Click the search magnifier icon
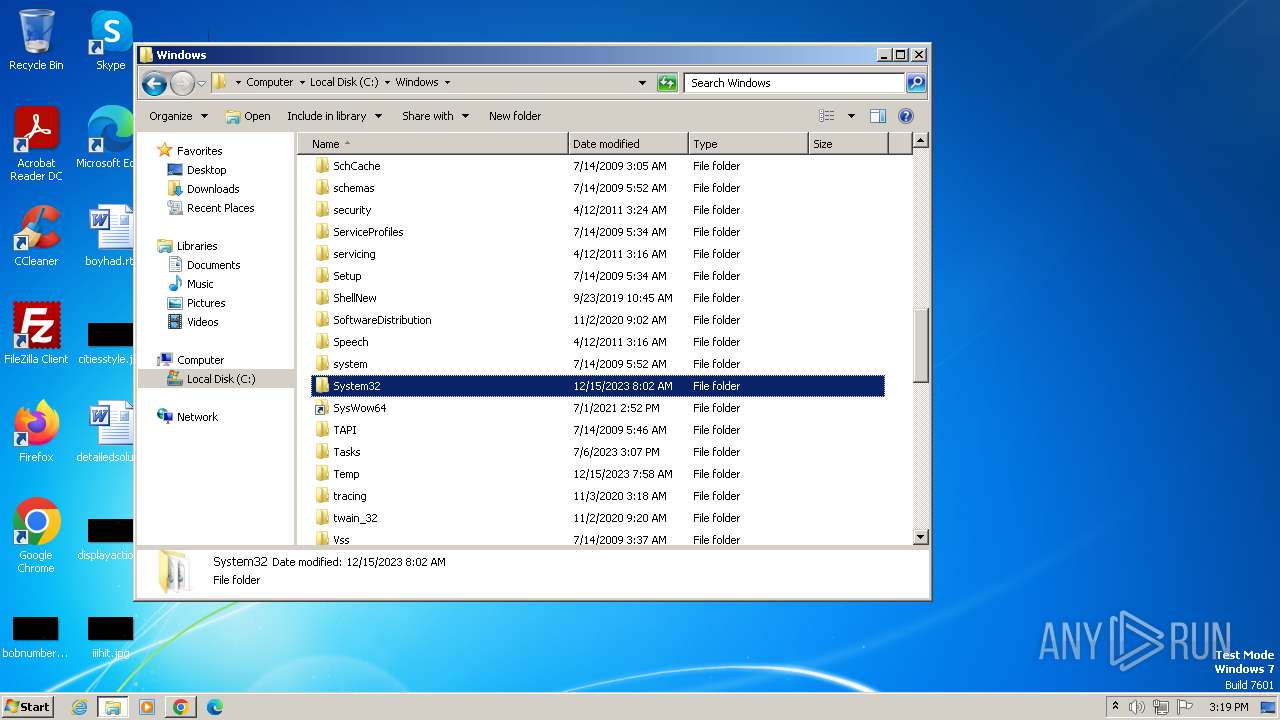 [x=915, y=83]
